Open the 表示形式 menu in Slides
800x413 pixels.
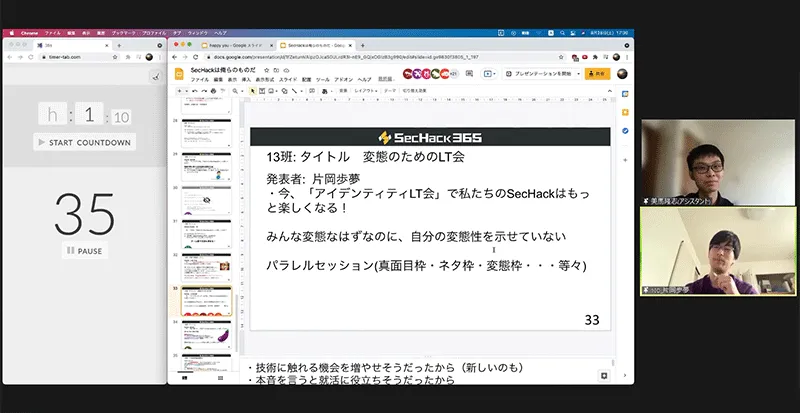pyautogui.click(x=264, y=80)
